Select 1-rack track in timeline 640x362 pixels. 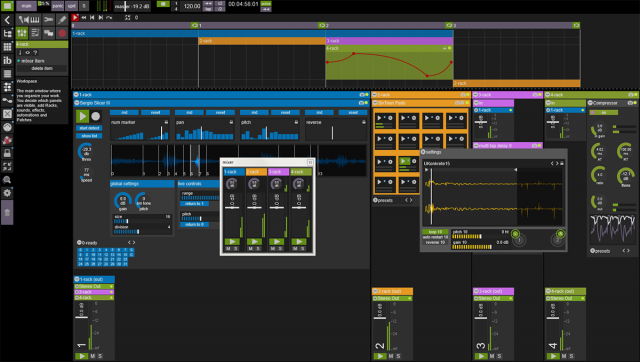(262, 33)
